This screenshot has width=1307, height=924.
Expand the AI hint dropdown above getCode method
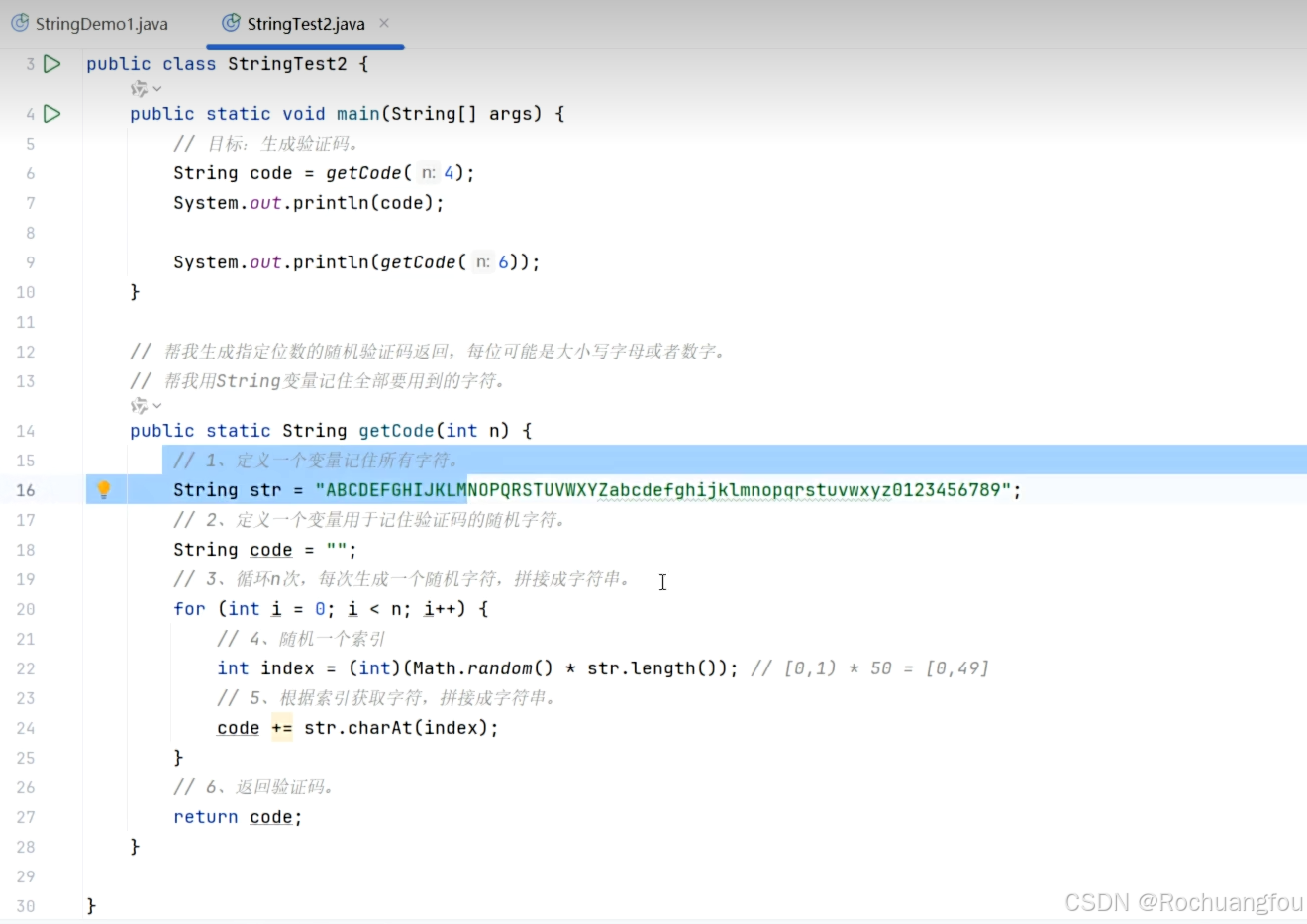[146, 406]
